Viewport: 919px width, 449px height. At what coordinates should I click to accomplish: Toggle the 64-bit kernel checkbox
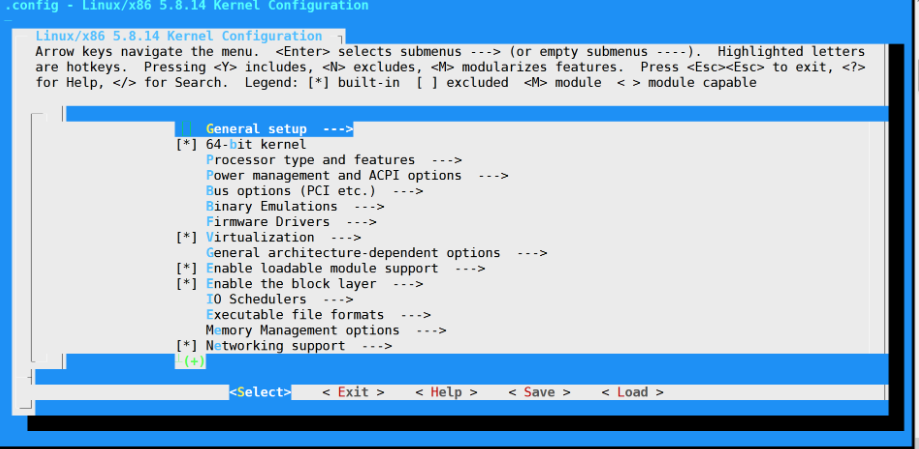186,144
